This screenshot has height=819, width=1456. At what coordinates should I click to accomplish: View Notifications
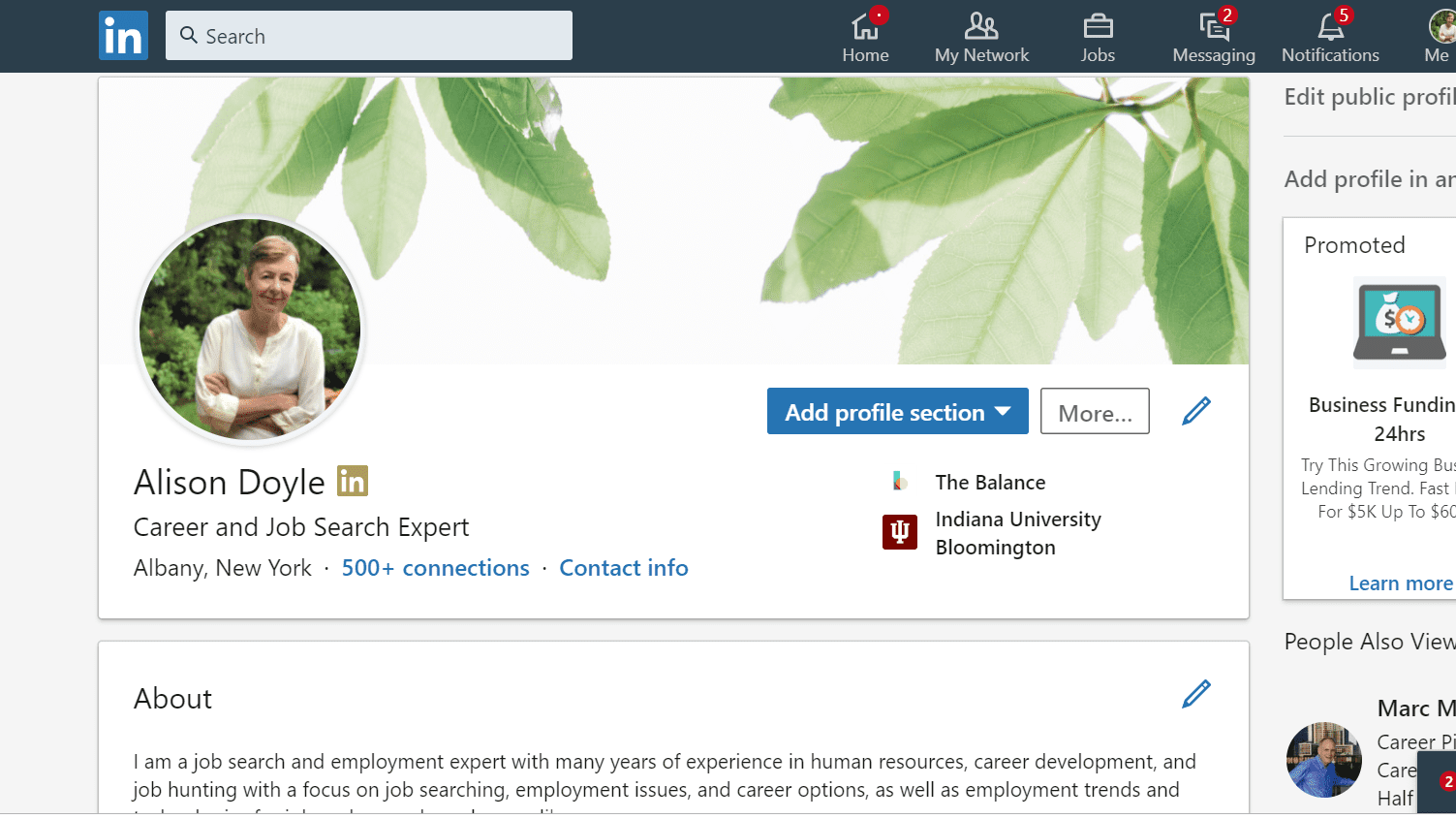click(1330, 37)
